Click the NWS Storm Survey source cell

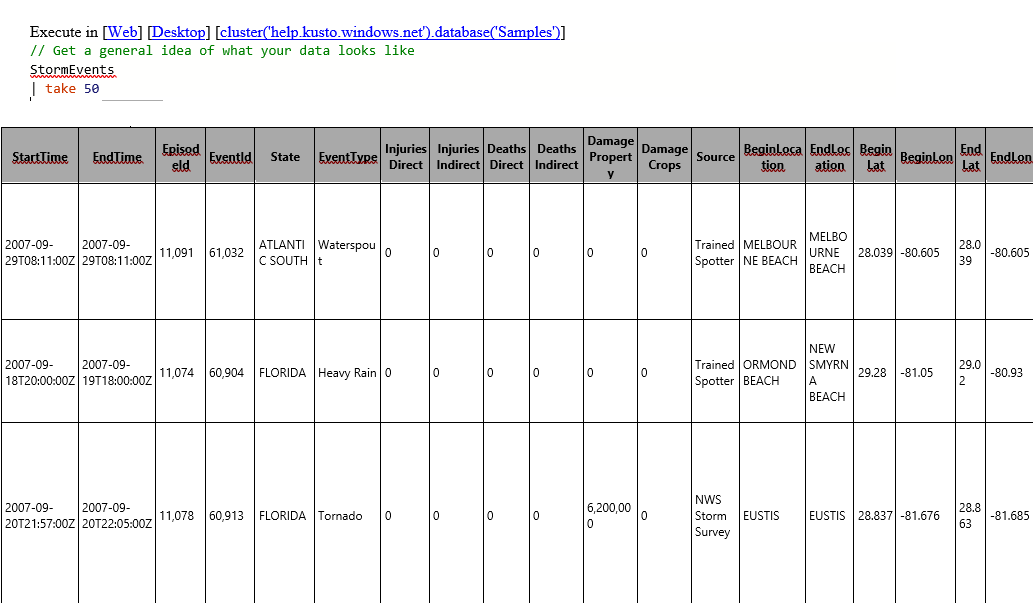715,515
